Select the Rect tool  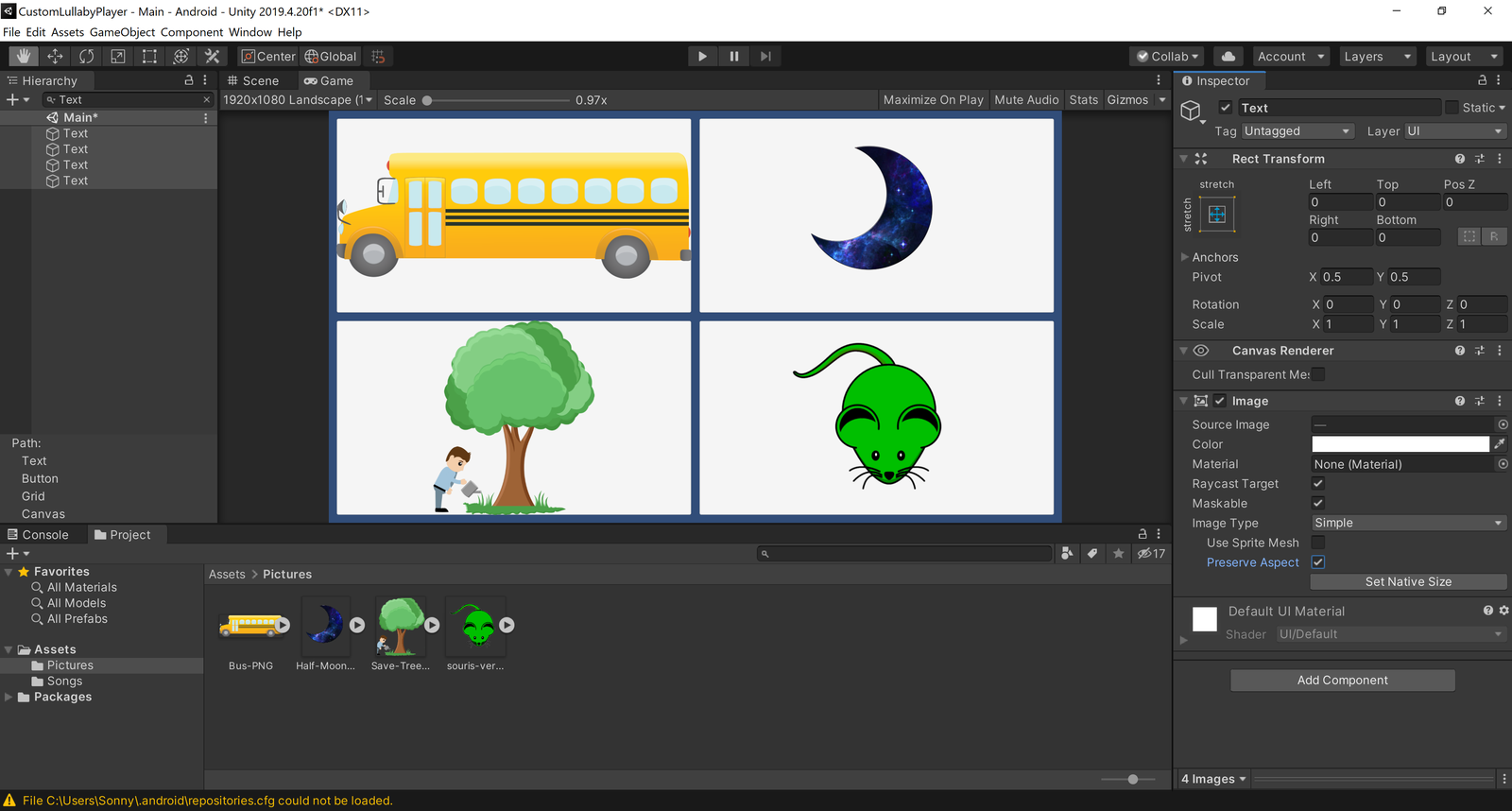coord(149,57)
